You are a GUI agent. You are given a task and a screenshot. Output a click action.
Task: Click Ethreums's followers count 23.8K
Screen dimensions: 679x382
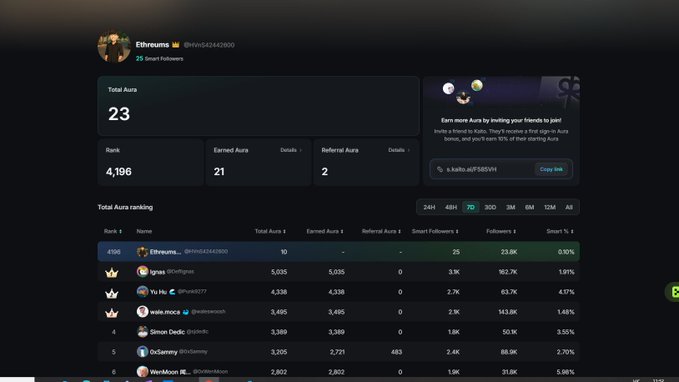509,252
